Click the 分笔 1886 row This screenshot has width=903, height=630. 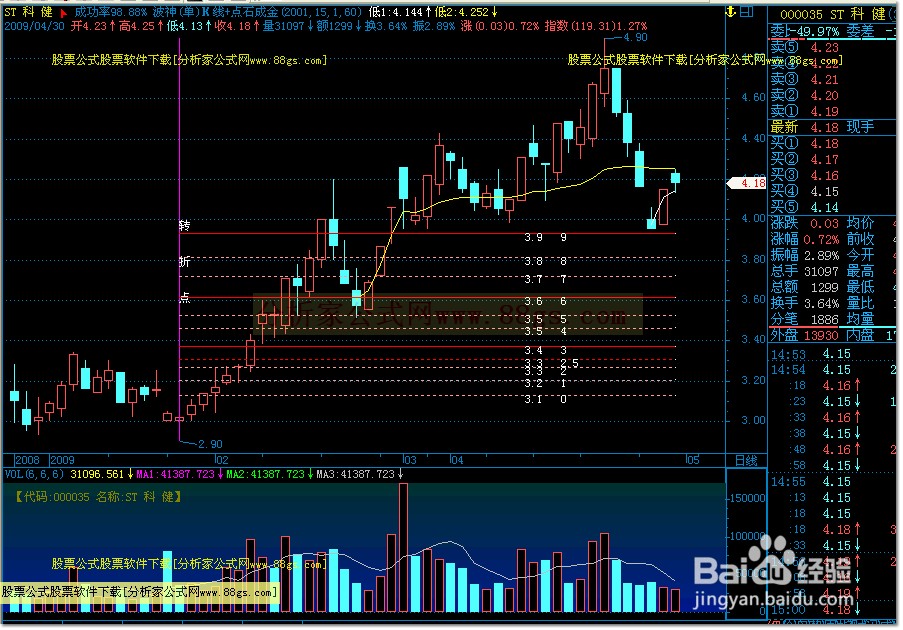pos(805,320)
